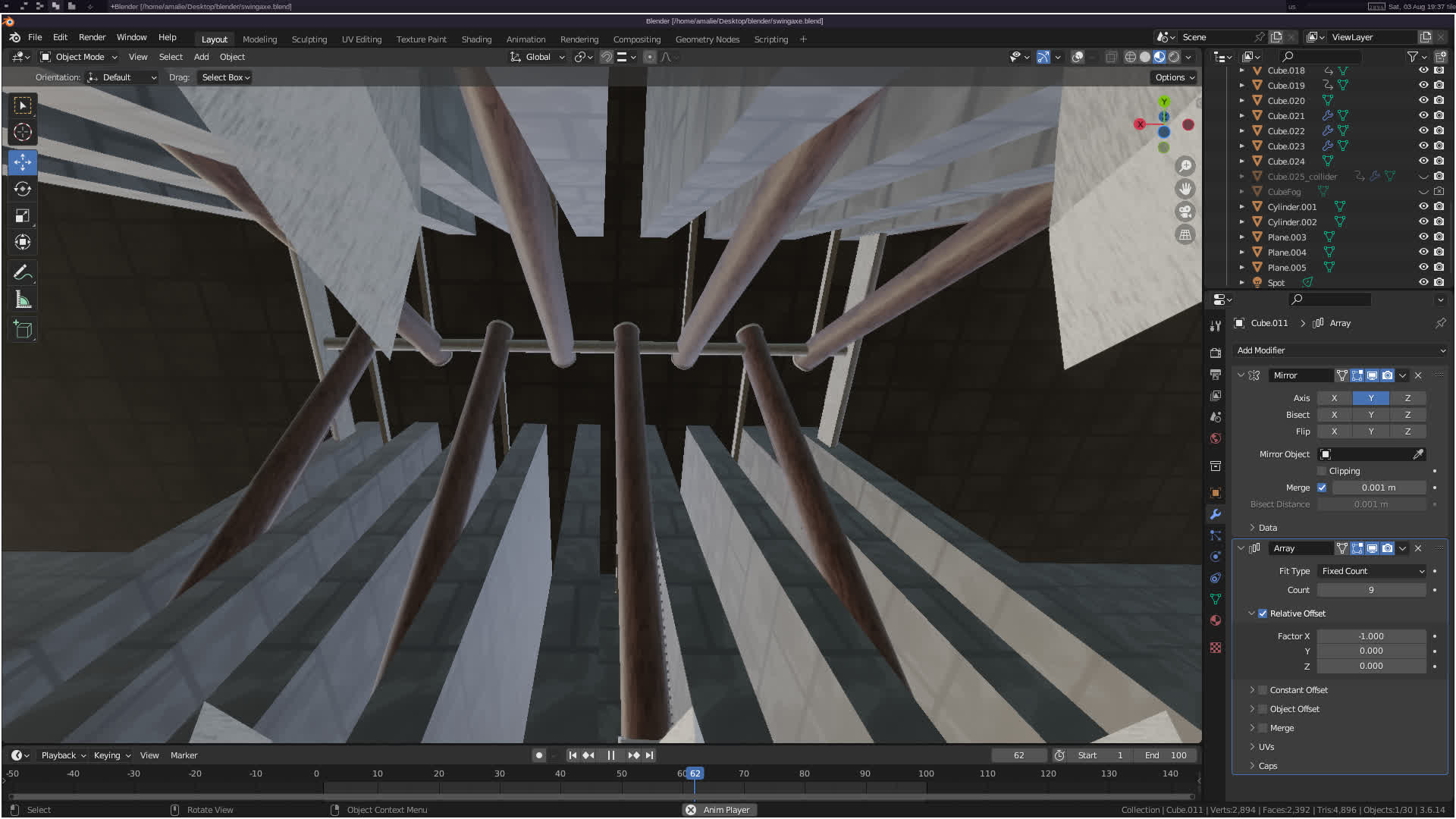The image size is (1456, 819).
Task: Uncheck the Mirror modifier Merge checkbox
Action: tap(1322, 488)
